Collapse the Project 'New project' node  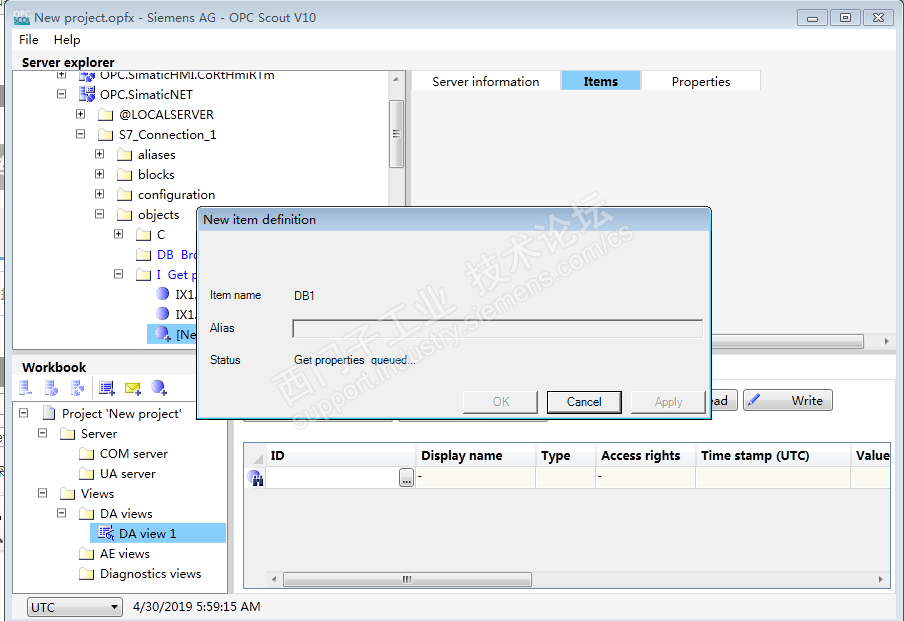[x=24, y=413]
